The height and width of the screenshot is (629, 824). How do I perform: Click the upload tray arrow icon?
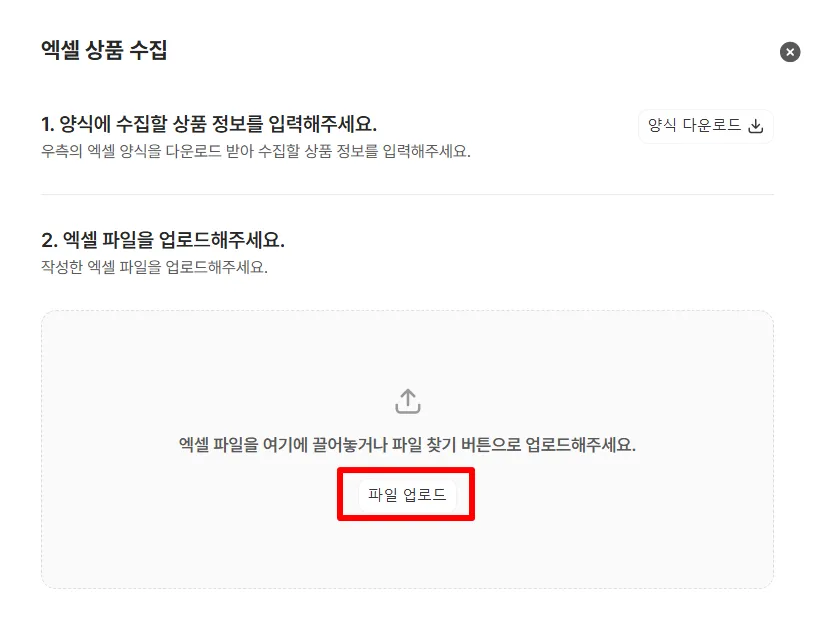click(407, 401)
